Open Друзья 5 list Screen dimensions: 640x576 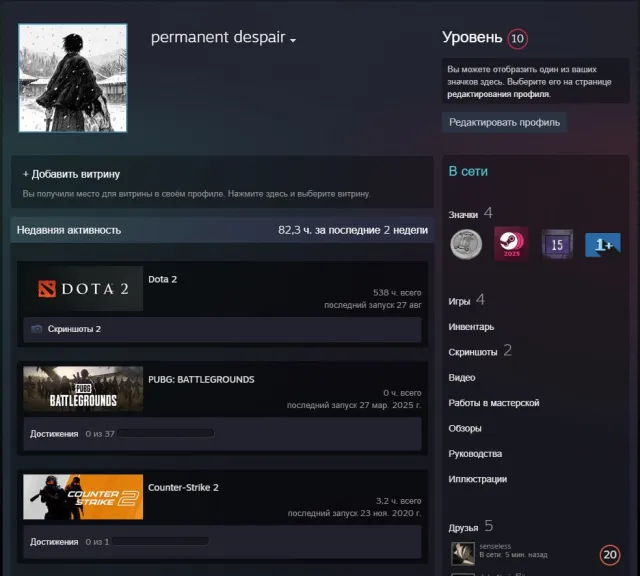point(471,527)
